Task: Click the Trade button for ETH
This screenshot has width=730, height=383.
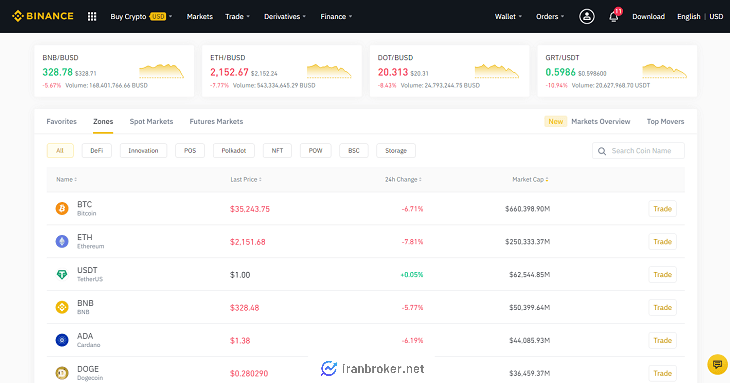Action: (662, 242)
